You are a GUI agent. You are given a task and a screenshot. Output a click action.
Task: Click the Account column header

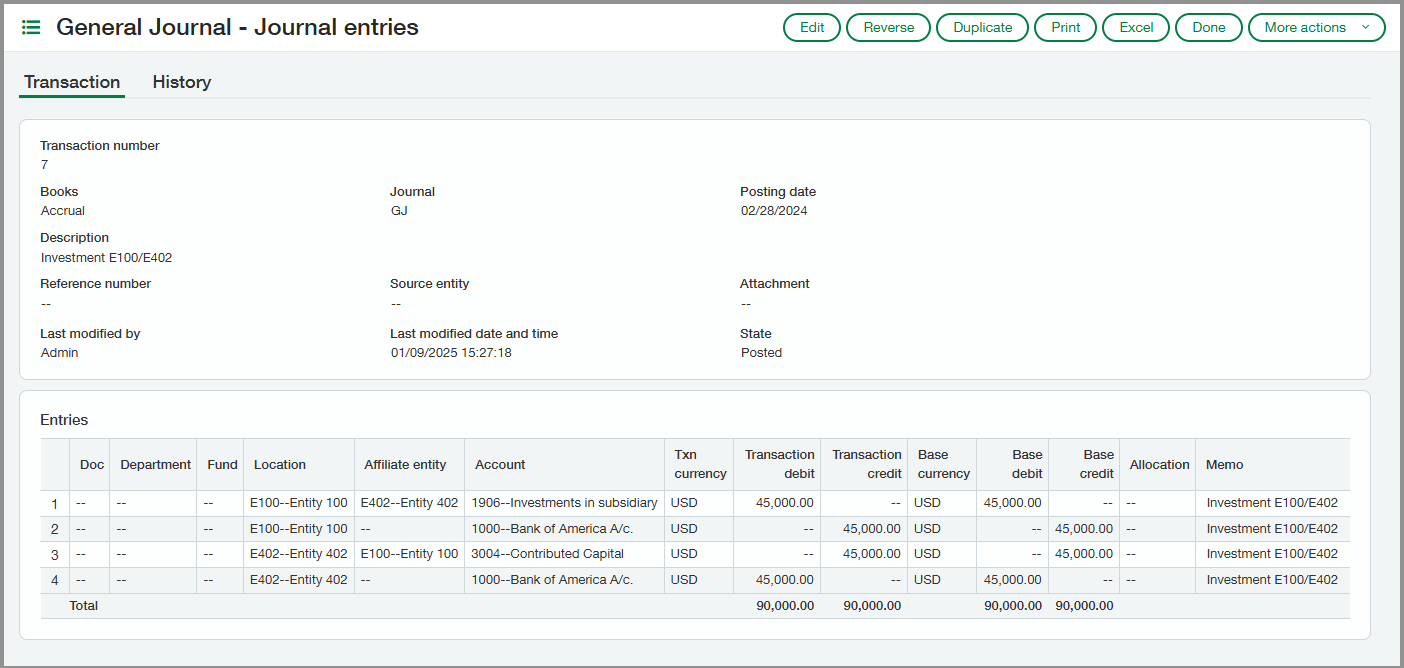[500, 465]
